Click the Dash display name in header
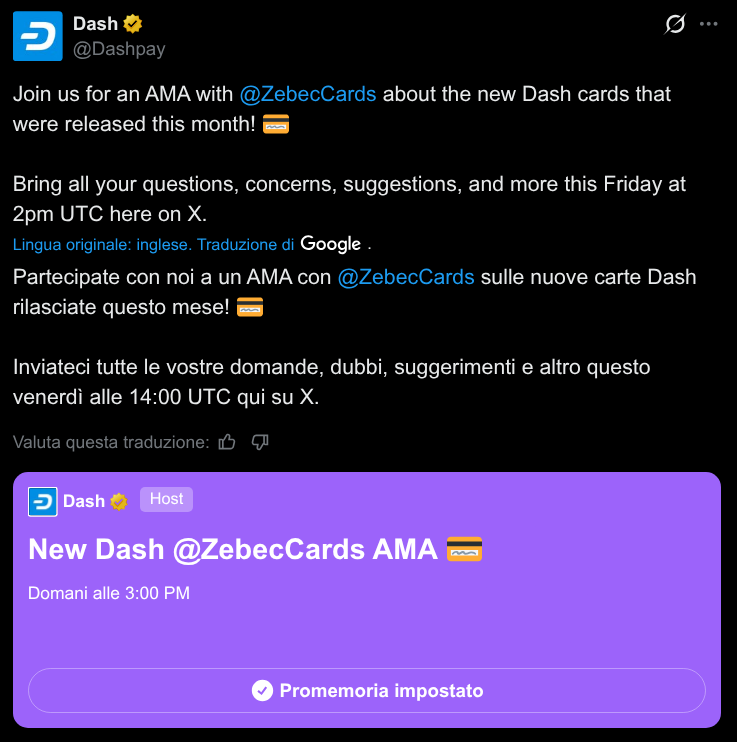Image resolution: width=737 pixels, height=742 pixels. (x=95, y=24)
